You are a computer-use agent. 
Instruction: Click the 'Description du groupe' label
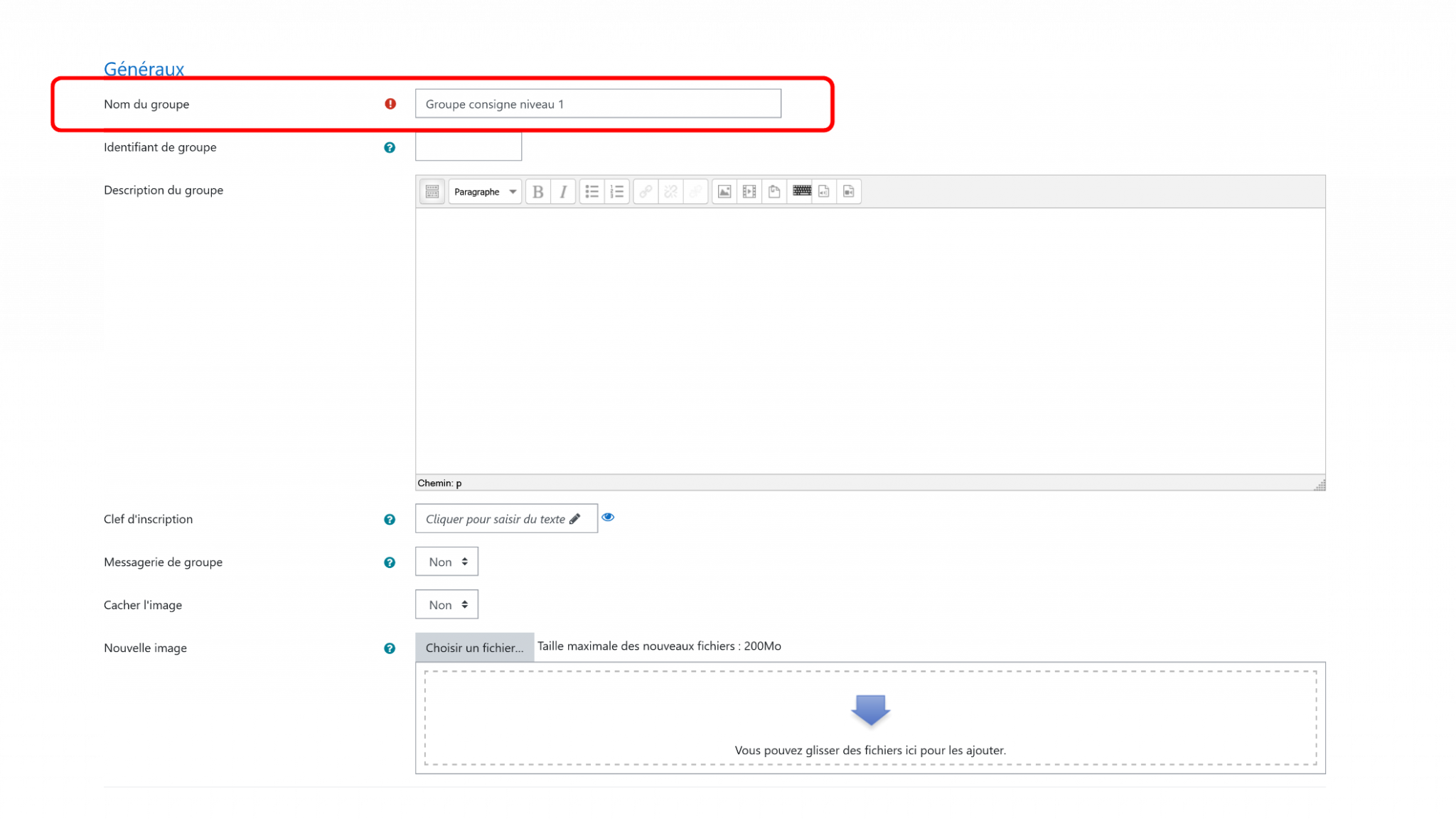pos(164,190)
